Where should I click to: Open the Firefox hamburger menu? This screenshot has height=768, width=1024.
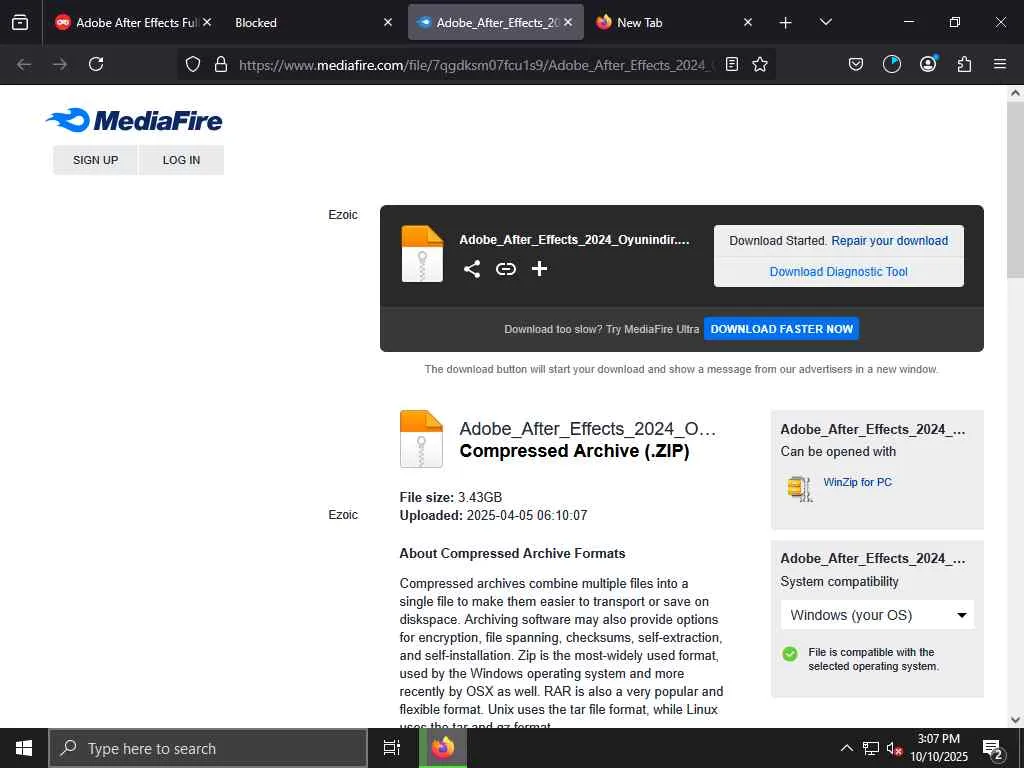(x=1000, y=64)
